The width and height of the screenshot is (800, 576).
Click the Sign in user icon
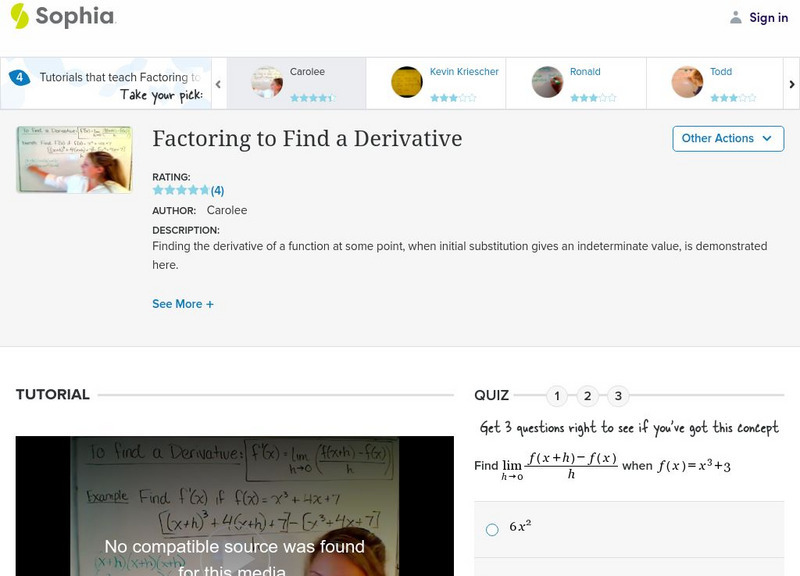[736, 17]
